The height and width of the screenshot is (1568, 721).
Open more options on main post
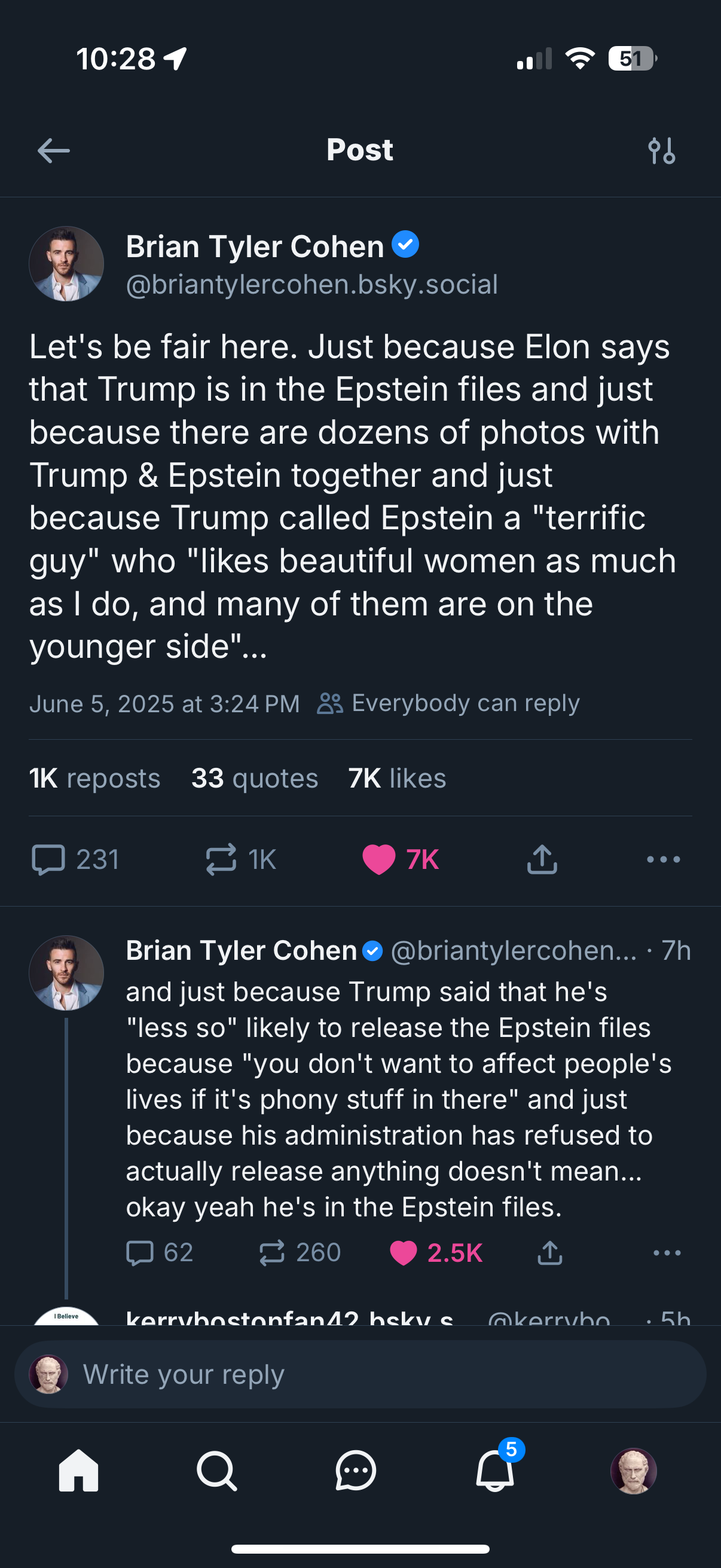pyautogui.click(x=663, y=859)
